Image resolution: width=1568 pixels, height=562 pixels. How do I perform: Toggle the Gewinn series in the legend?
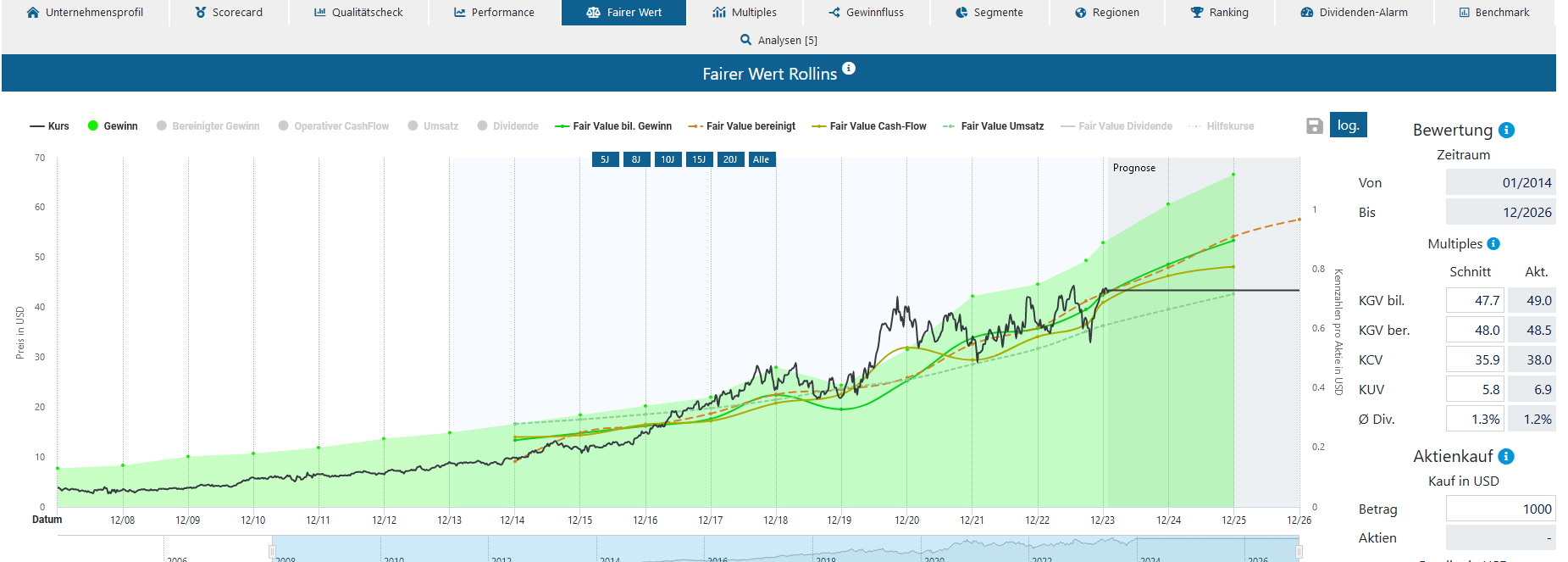[113, 126]
